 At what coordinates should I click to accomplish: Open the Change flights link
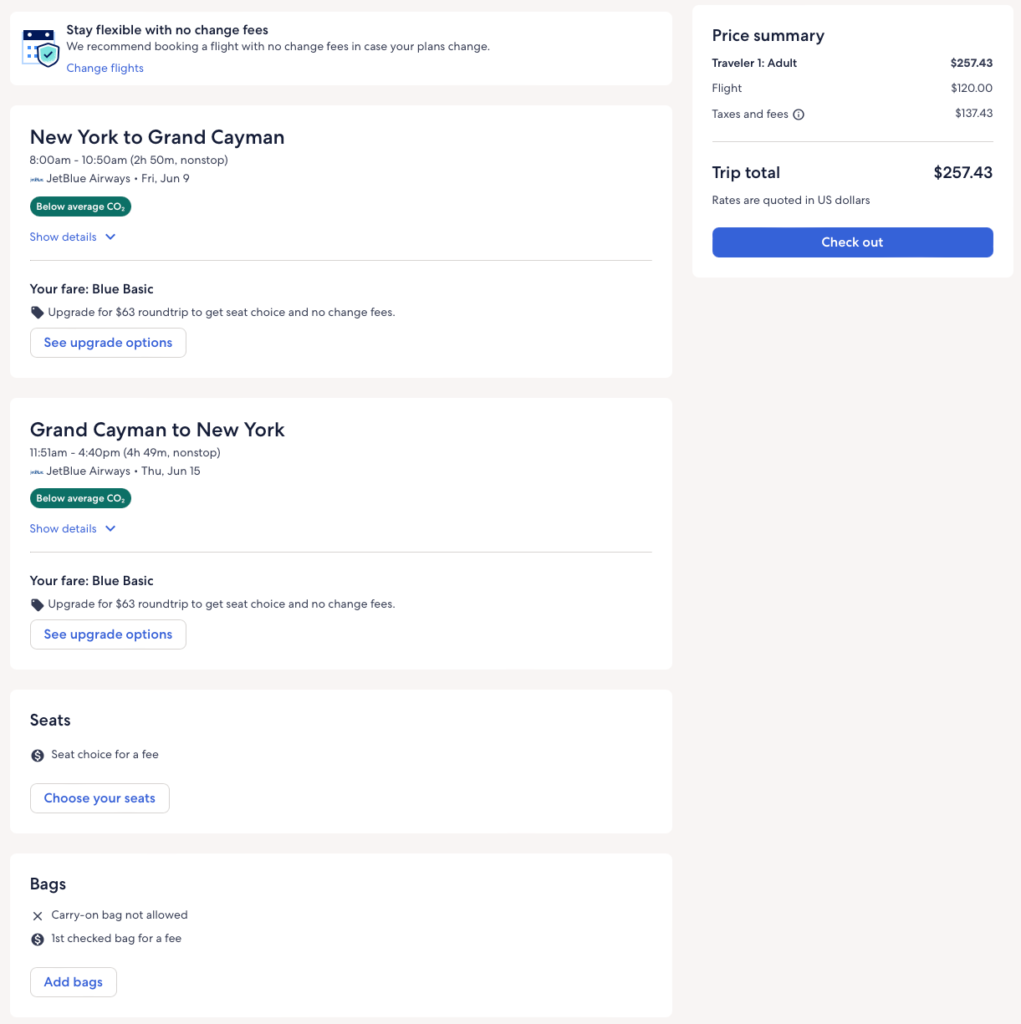(x=105, y=68)
